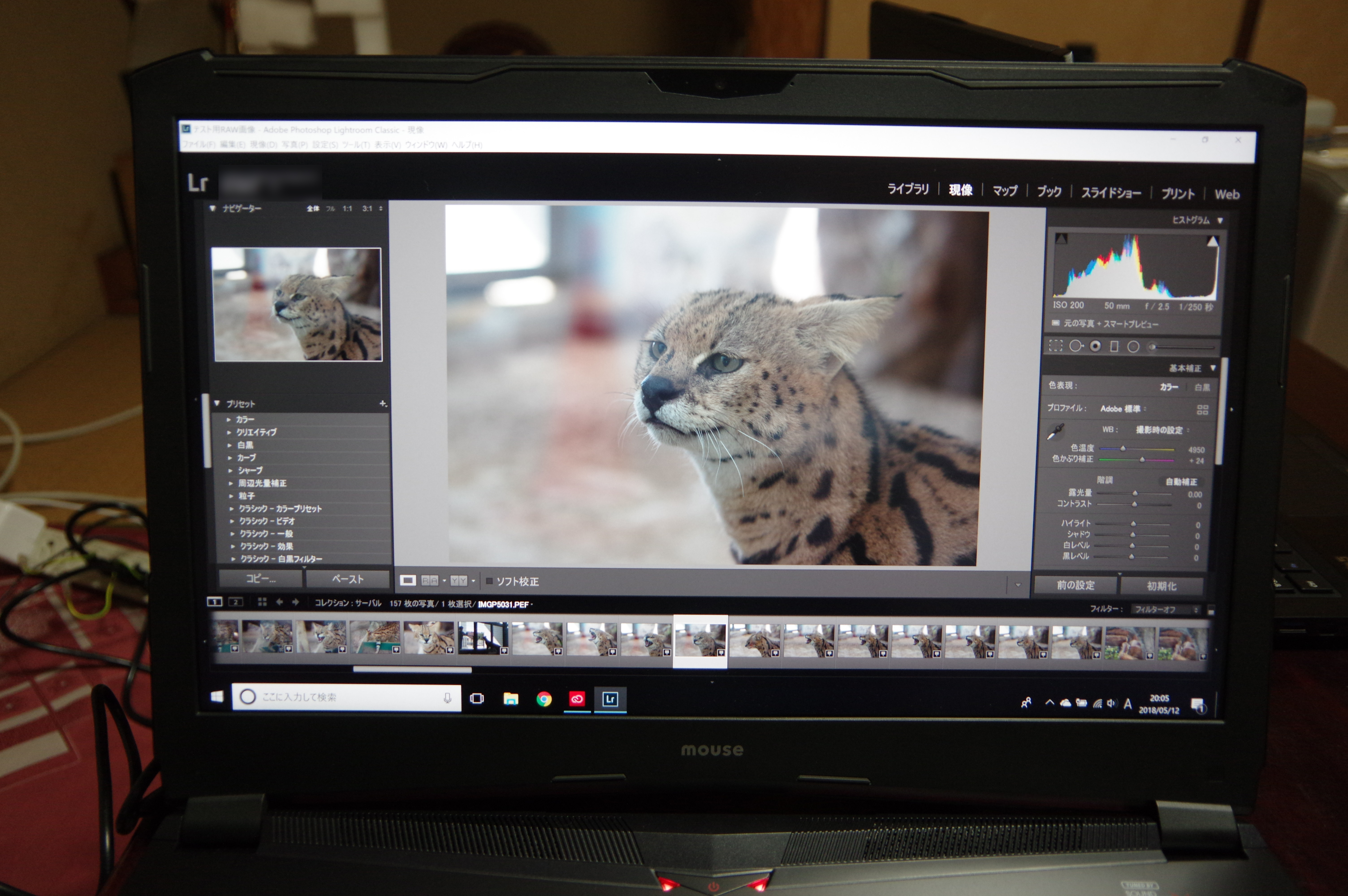Open the profile browser grid icon
Image resolution: width=1348 pixels, height=896 pixels.
(x=1202, y=410)
